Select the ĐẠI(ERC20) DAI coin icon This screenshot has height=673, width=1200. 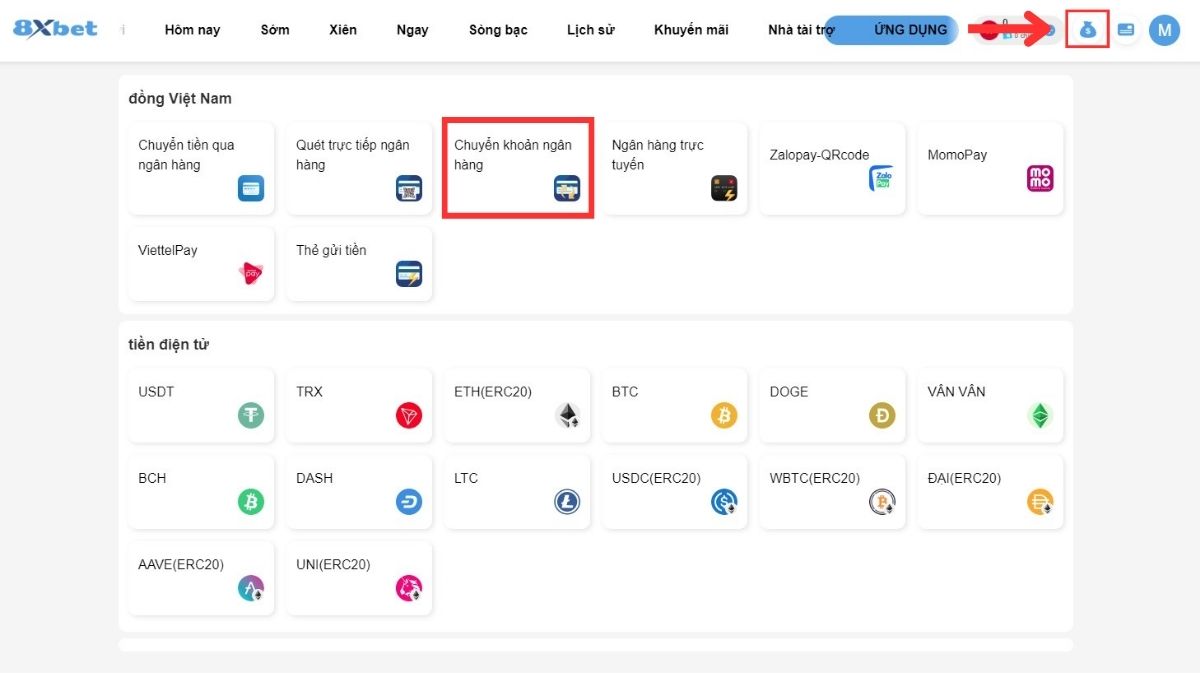(1040, 502)
